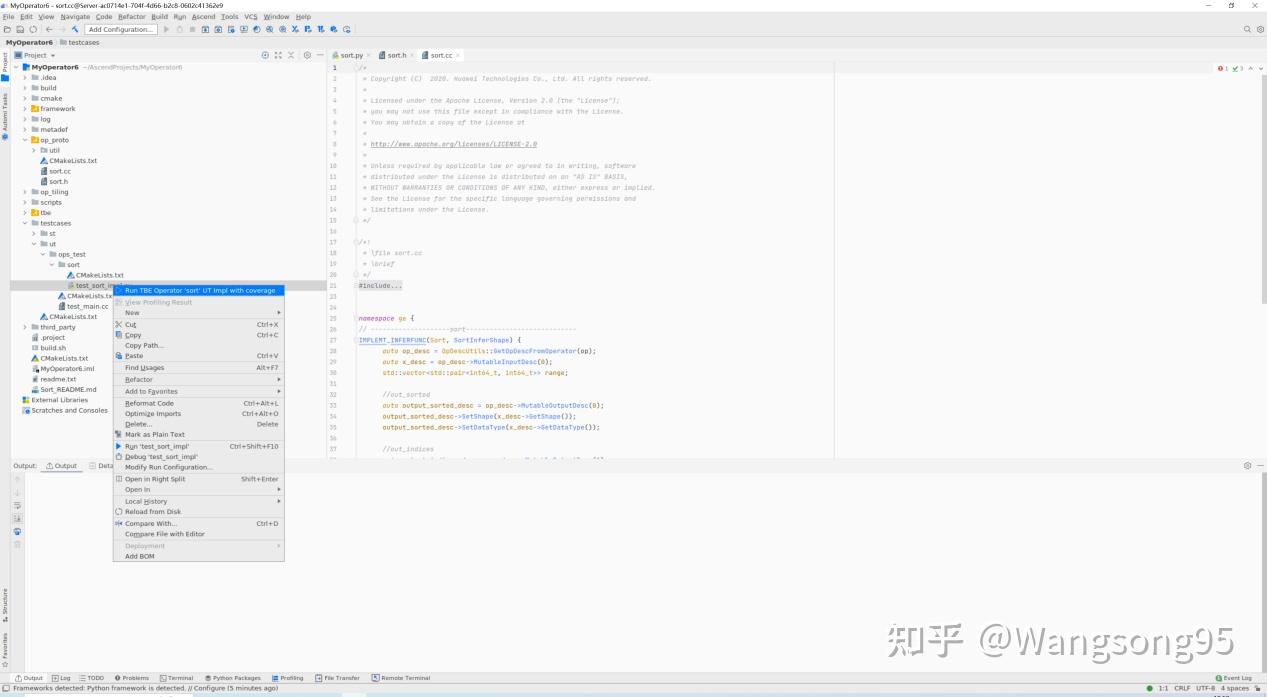Open the Remote Terminal tool tab
This screenshot has width=1267, height=697.
pos(401,677)
